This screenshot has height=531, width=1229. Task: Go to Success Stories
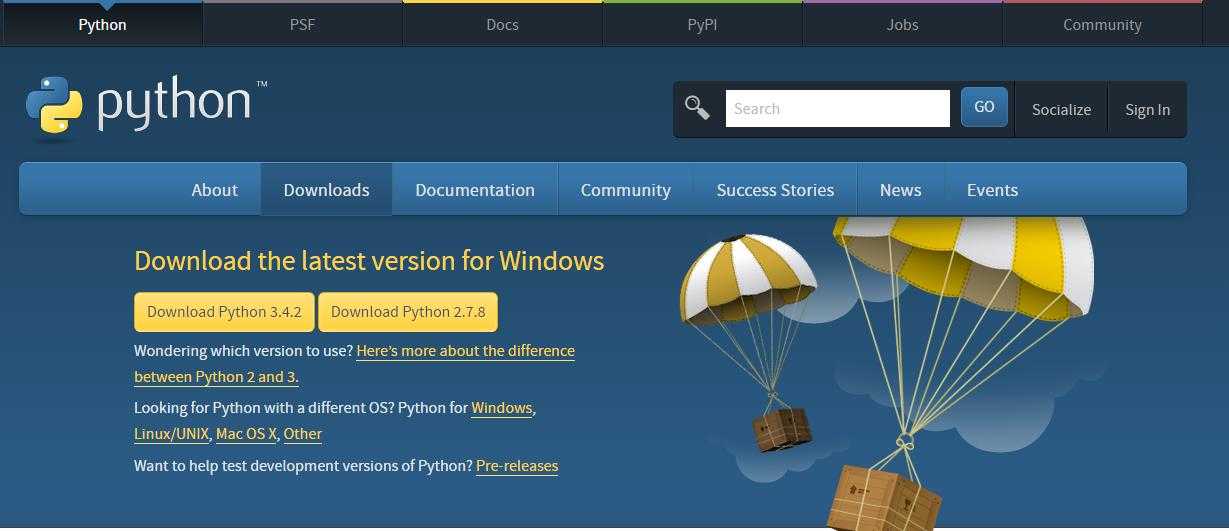[775, 189]
